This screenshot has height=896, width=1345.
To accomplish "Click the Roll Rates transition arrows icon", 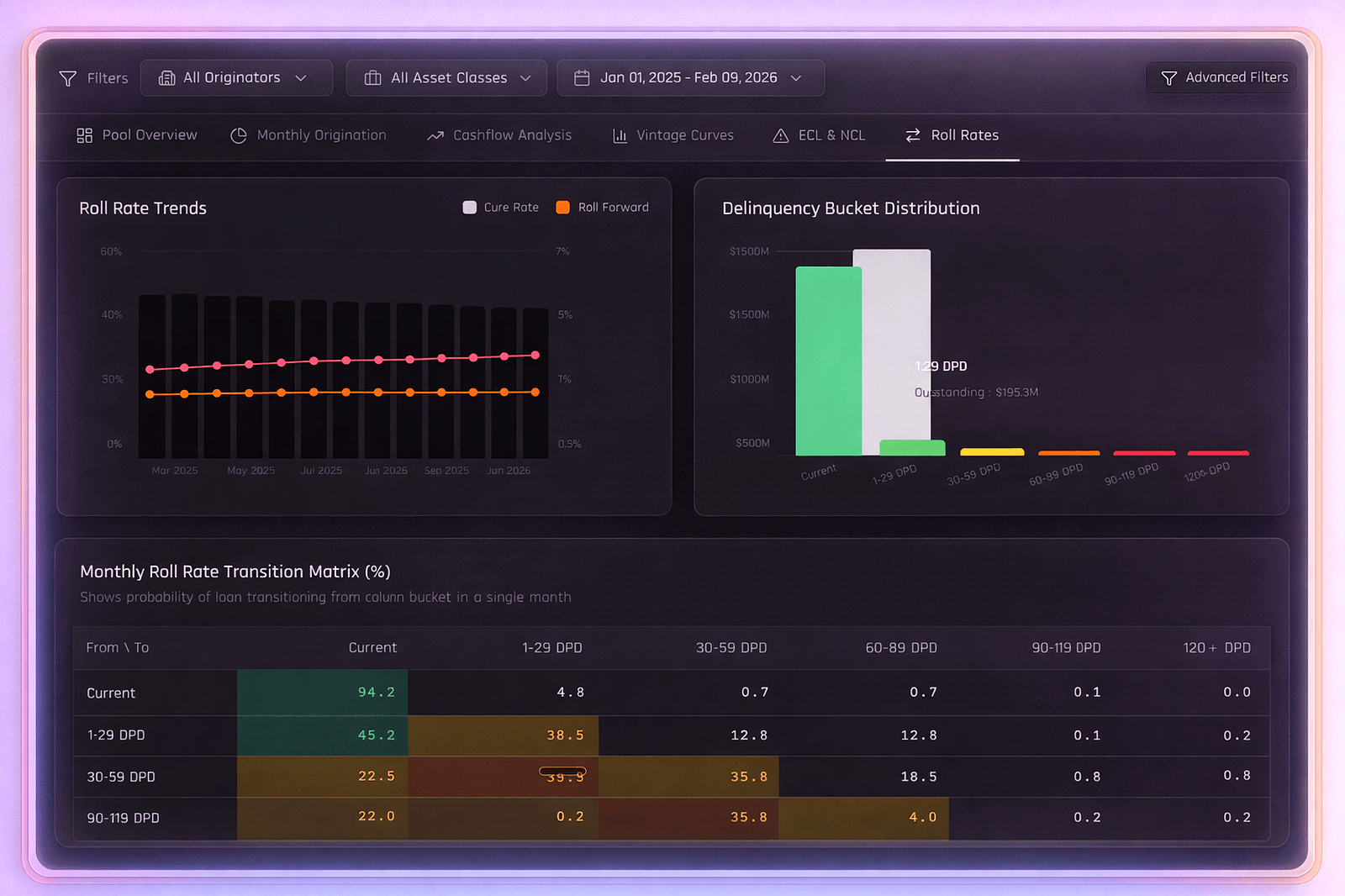I will coord(913,135).
